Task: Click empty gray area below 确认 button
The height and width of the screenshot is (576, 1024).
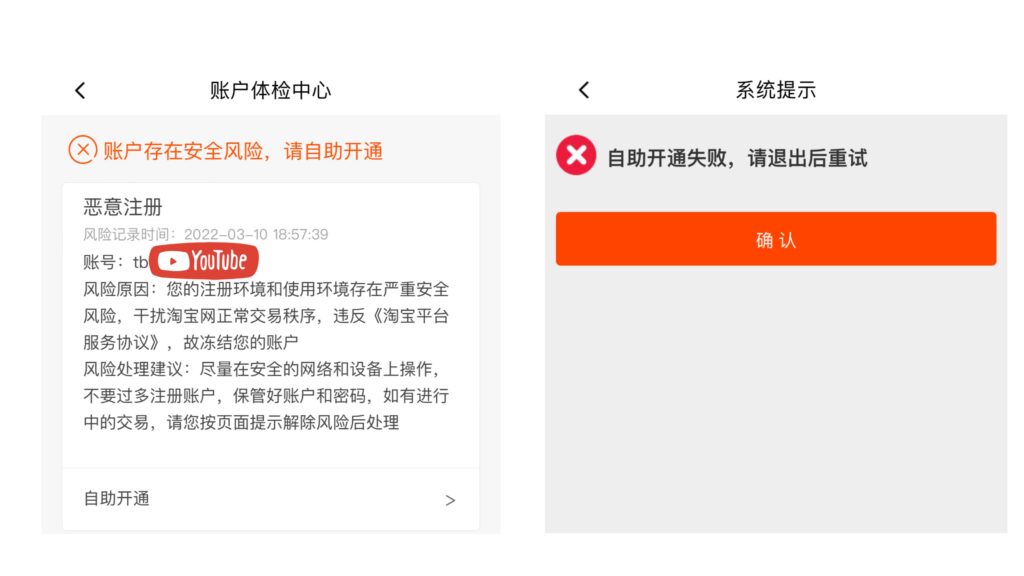Action: pos(776,398)
